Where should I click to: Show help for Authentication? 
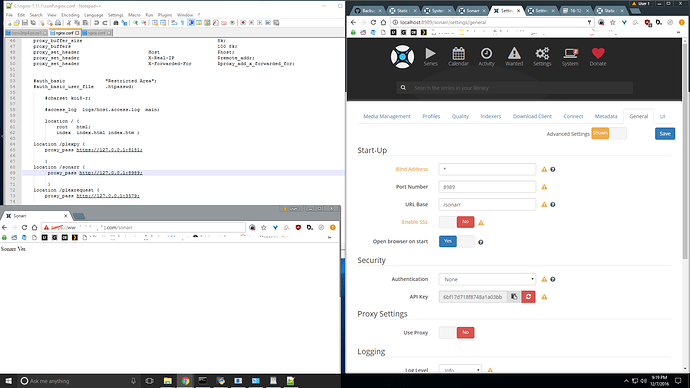point(553,279)
